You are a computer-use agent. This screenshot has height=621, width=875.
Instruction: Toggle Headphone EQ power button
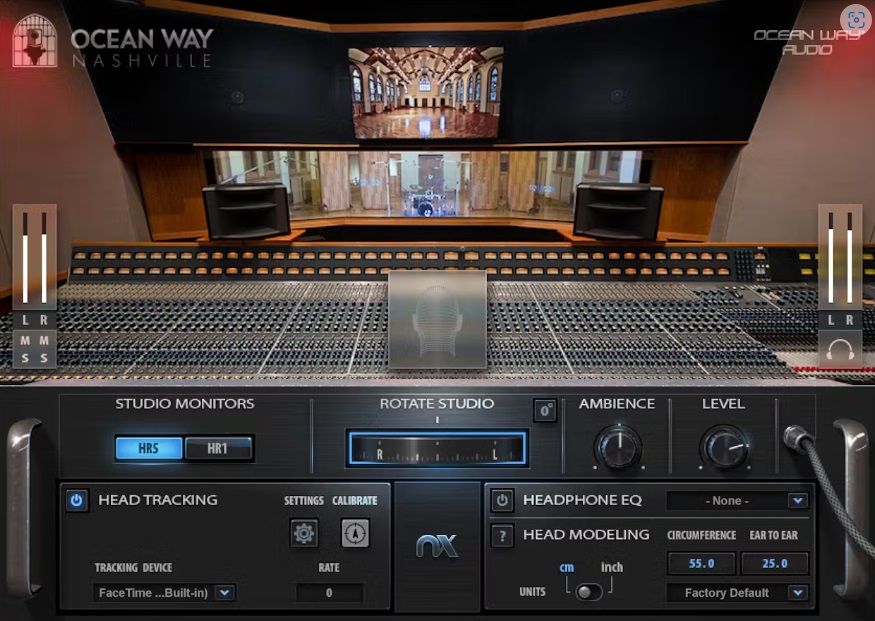point(503,500)
